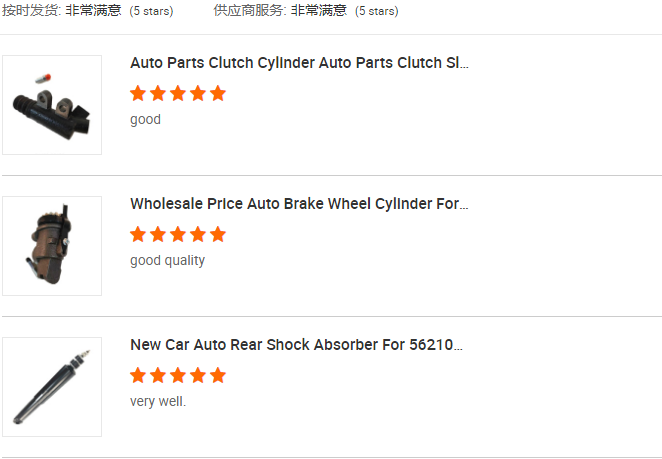This screenshot has height=459, width=662.
Task: Click the 按时发货 rating label
Action: pyautogui.click(x=31, y=11)
